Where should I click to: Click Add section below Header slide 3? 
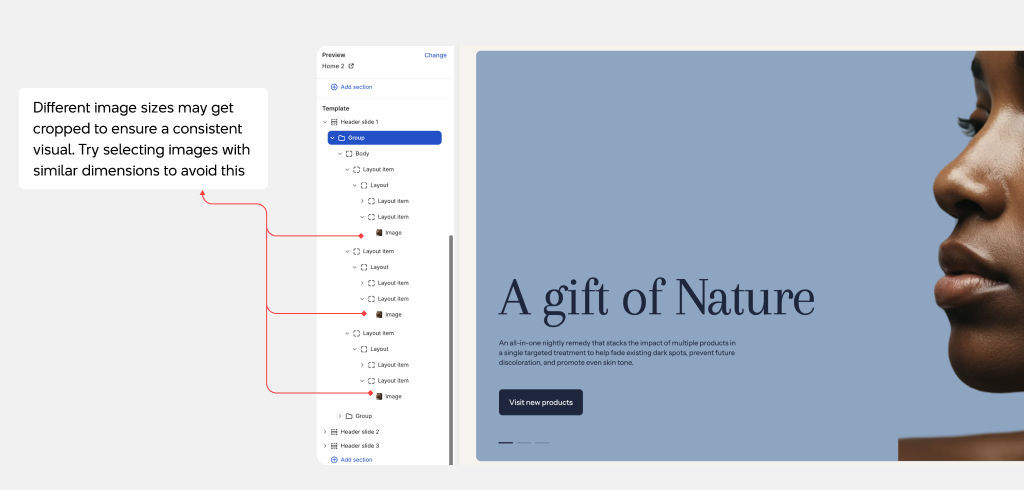351,460
